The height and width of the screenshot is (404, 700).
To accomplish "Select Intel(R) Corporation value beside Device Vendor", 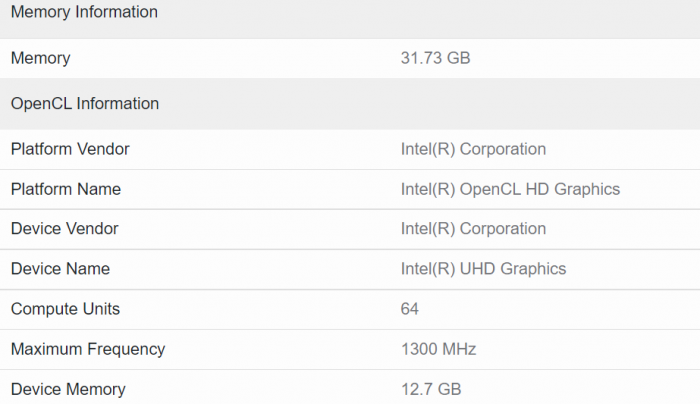I will click(x=473, y=229).
